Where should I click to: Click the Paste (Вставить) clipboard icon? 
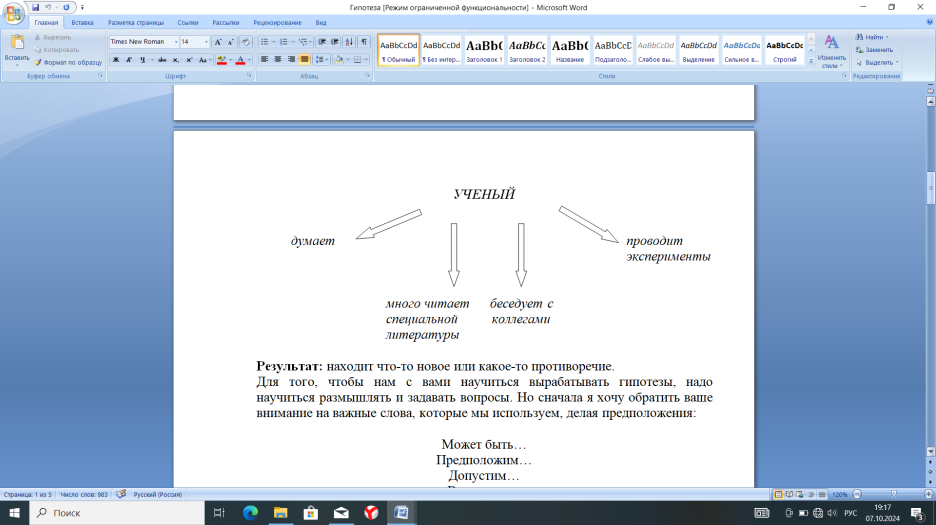[x=17, y=43]
